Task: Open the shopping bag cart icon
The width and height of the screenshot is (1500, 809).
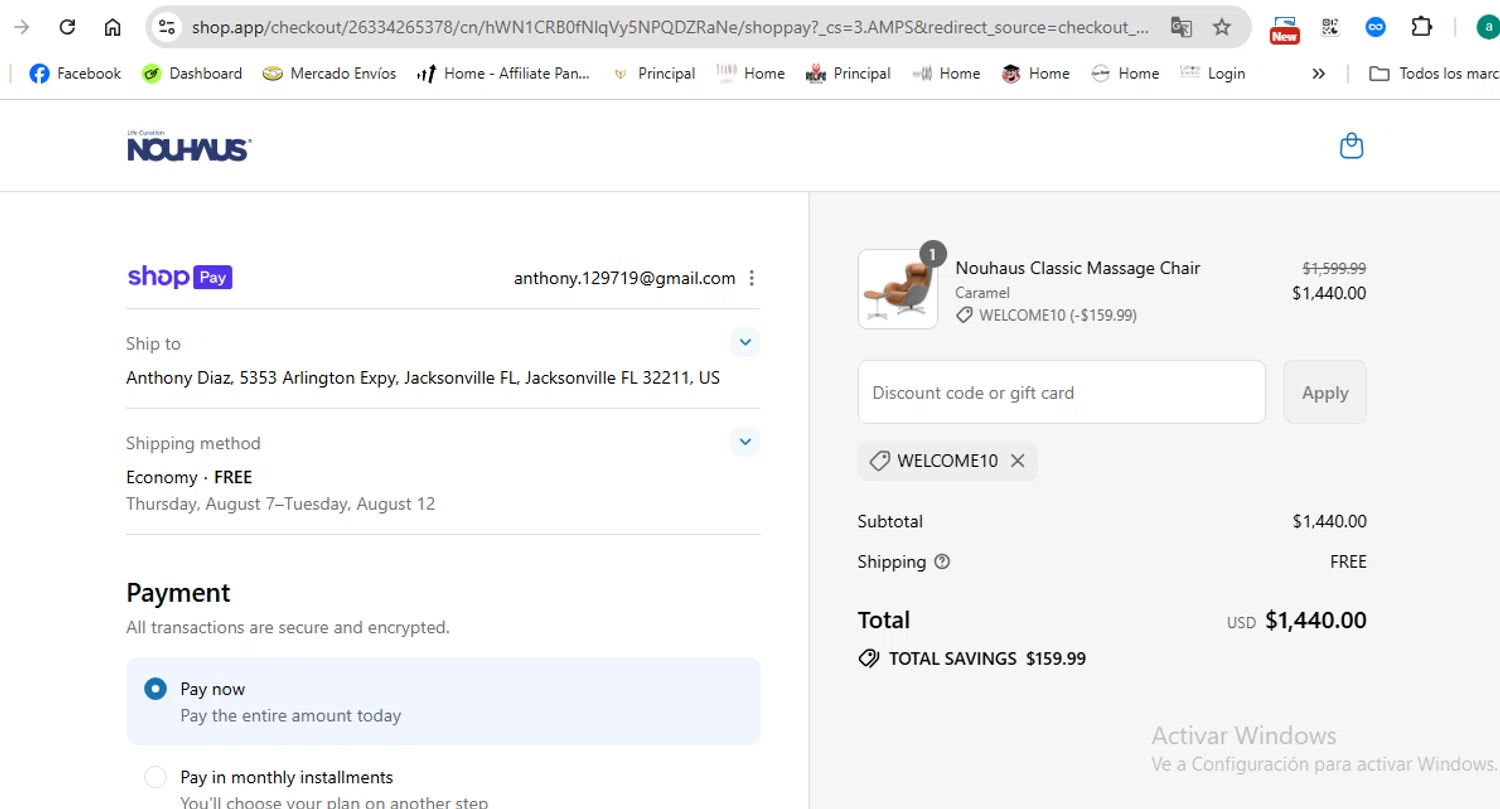Action: point(1351,146)
